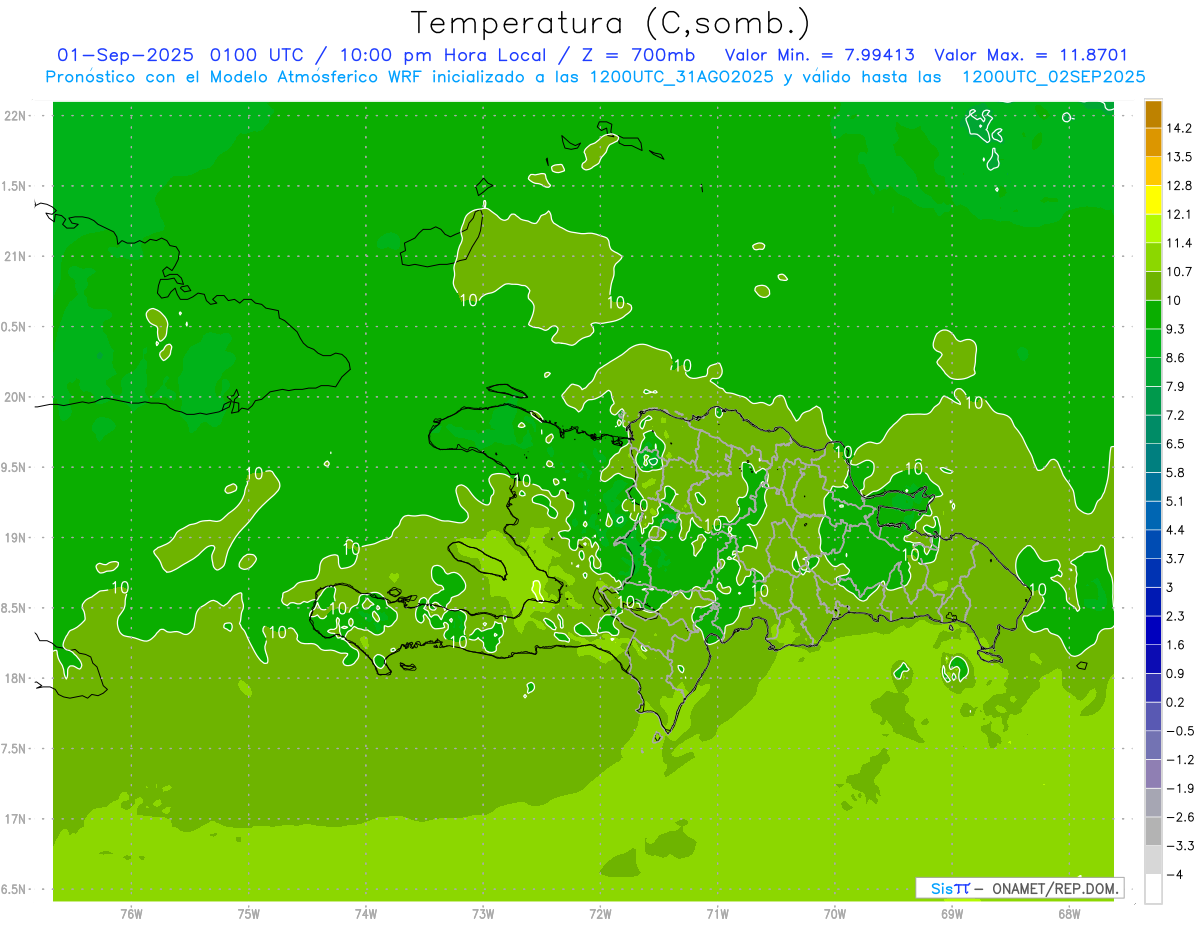Viewport: 1200px width, 927px height.
Task: Select the gray swatch above -3.3
Action: click(1153, 831)
